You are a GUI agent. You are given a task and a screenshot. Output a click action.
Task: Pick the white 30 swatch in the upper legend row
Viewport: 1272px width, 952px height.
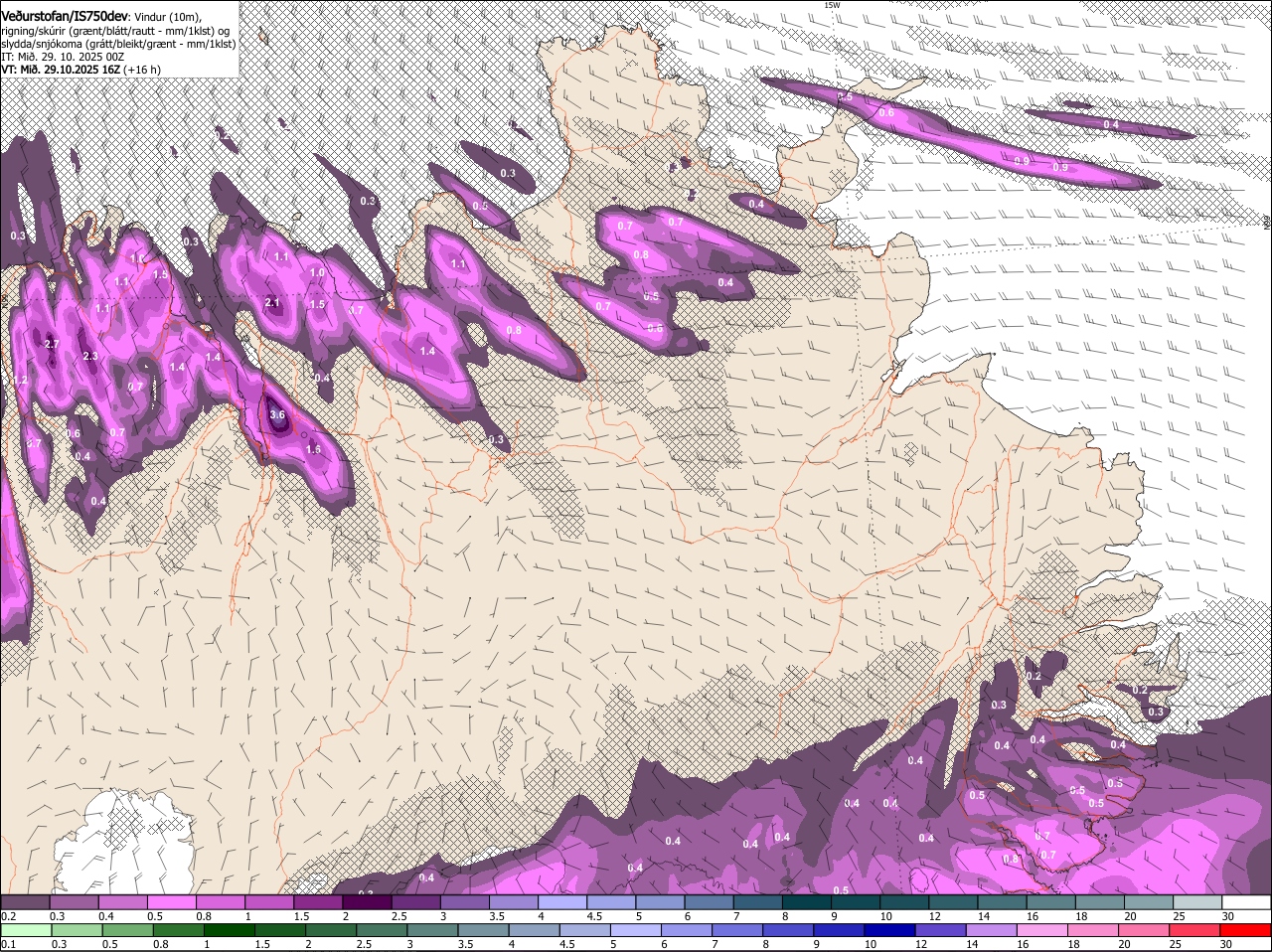point(1247,902)
